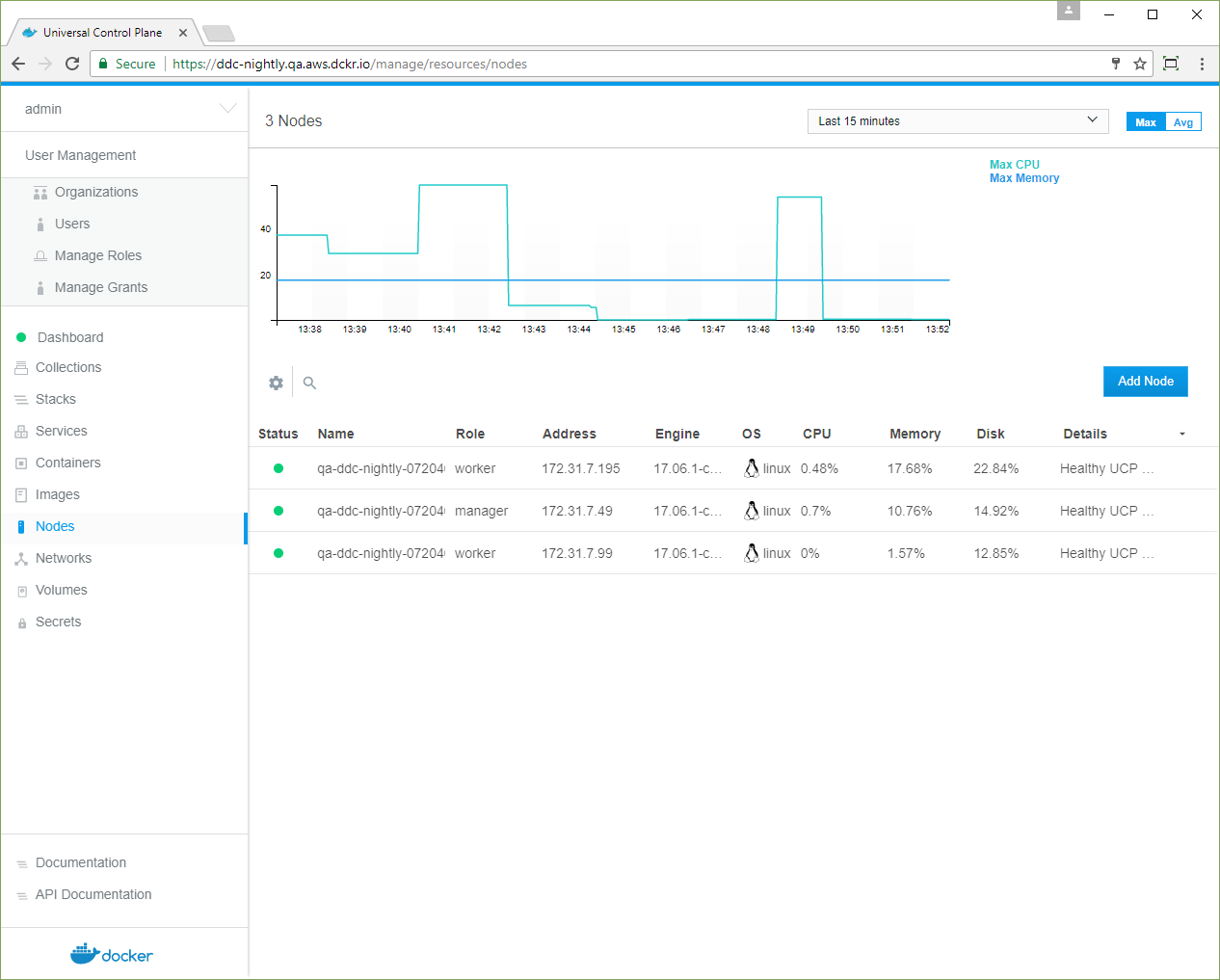Reload the page with refresh icon

[x=72, y=64]
